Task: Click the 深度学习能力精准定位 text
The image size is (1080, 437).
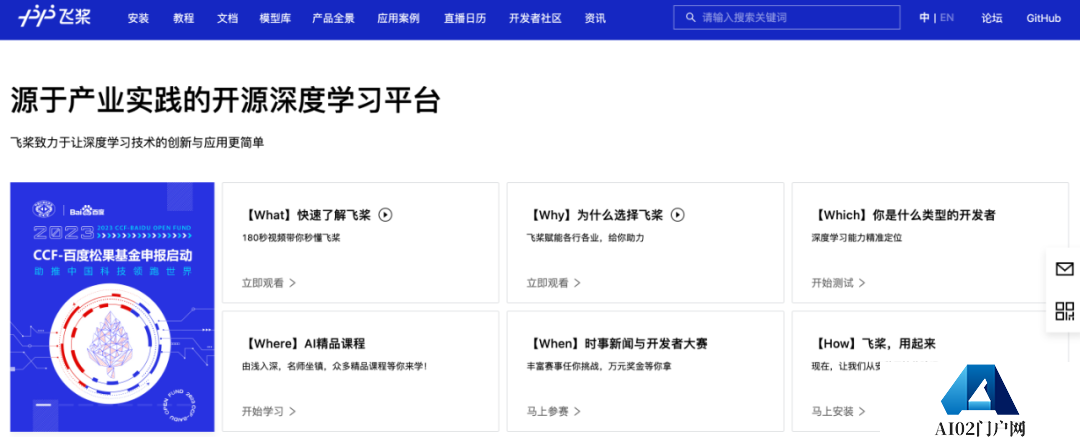Action: [857, 238]
